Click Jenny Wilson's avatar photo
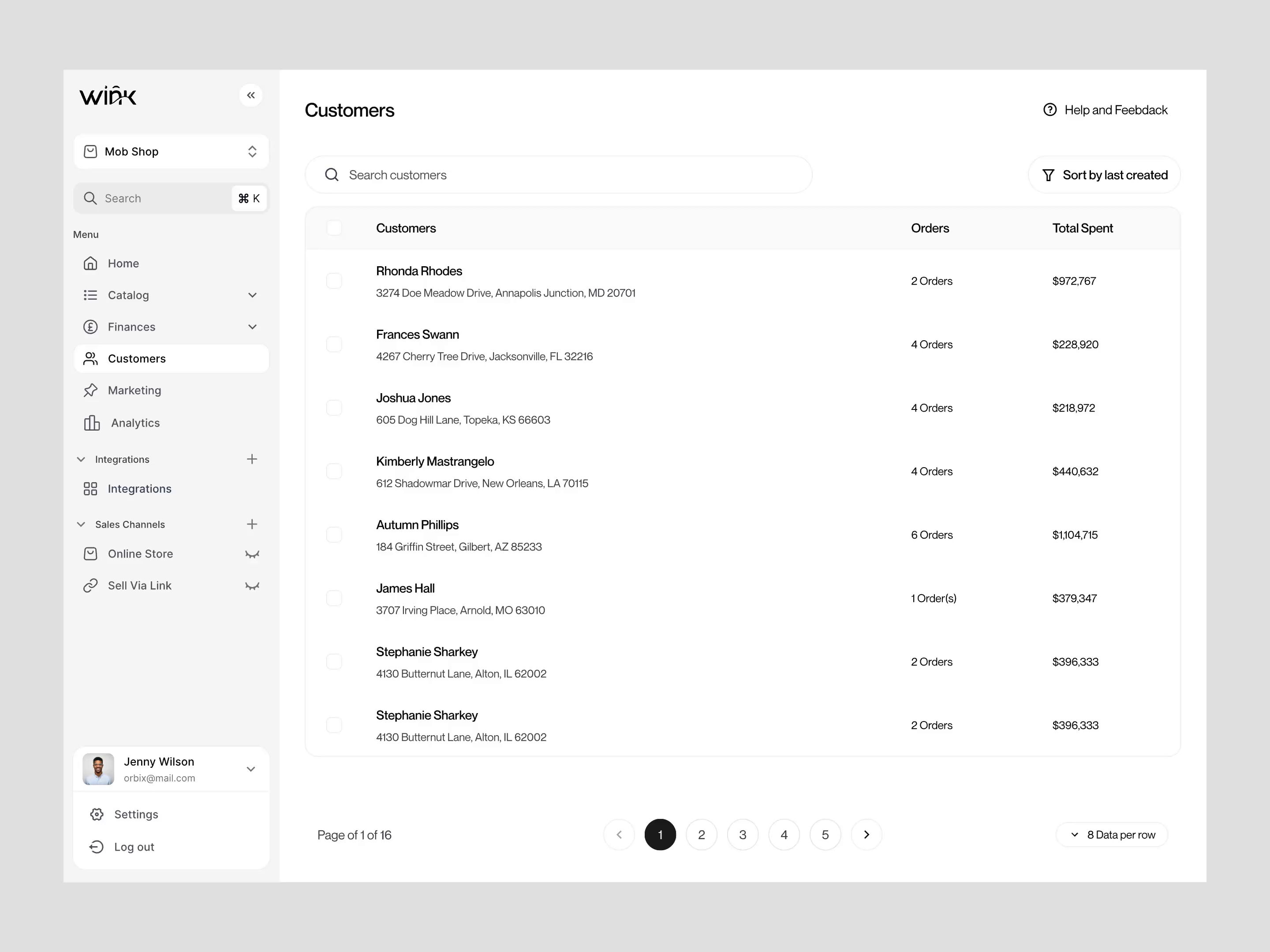1270x952 pixels. tap(98, 769)
